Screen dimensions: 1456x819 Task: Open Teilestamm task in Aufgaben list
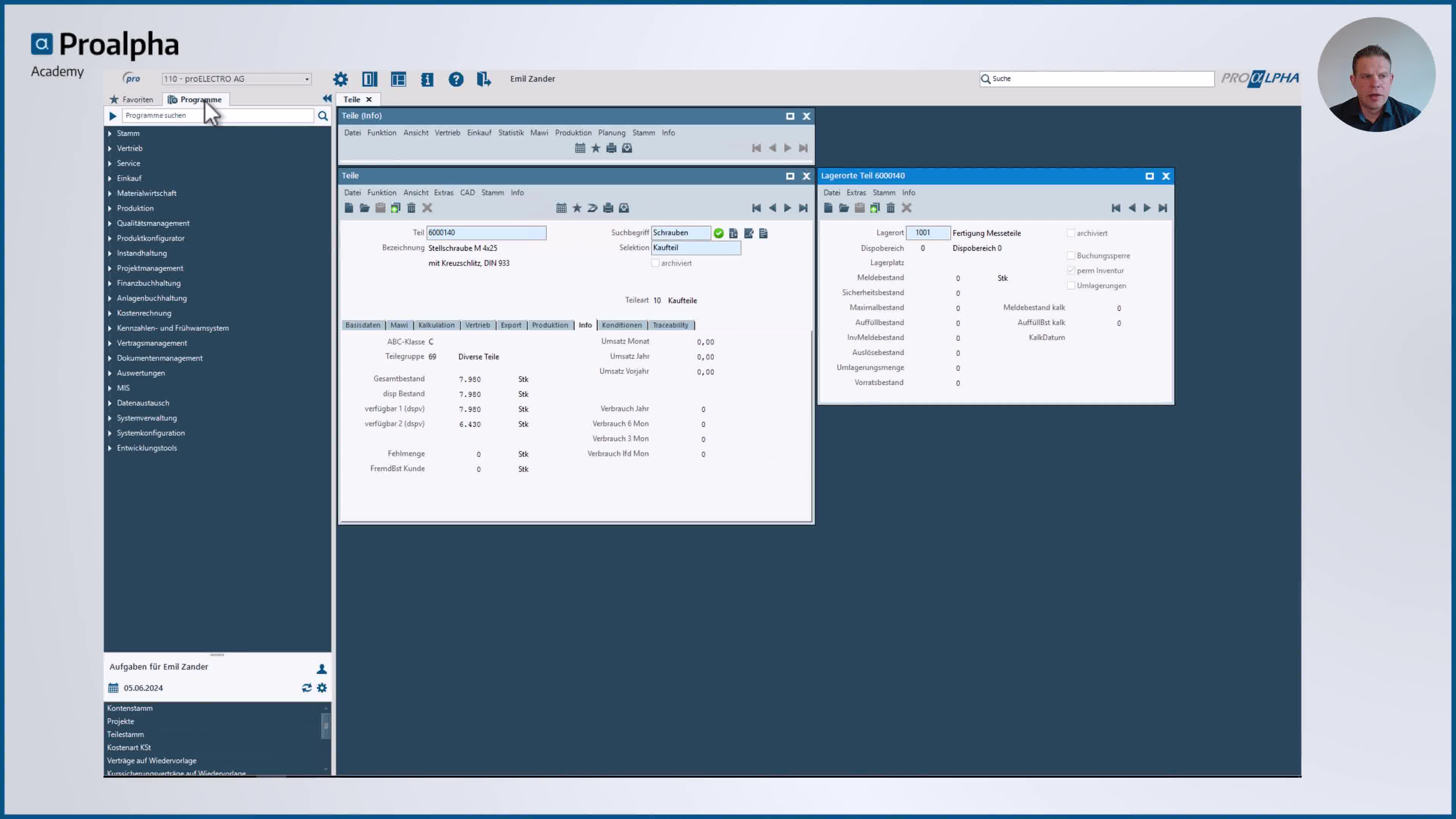click(126, 734)
